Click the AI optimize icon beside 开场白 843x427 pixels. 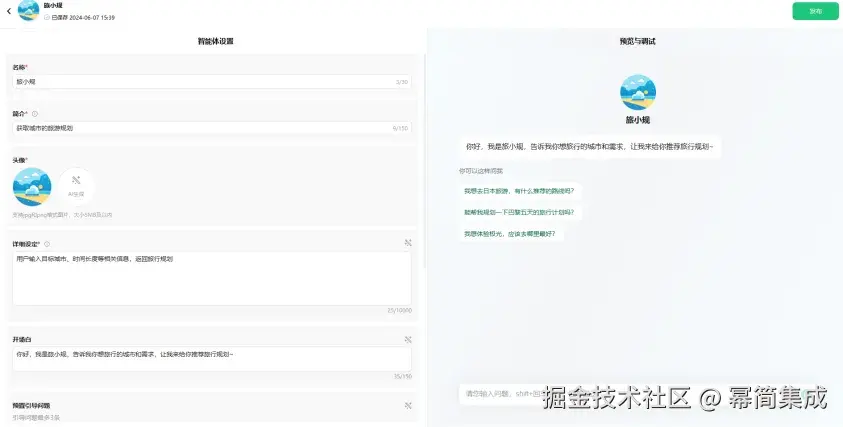(408, 340)
